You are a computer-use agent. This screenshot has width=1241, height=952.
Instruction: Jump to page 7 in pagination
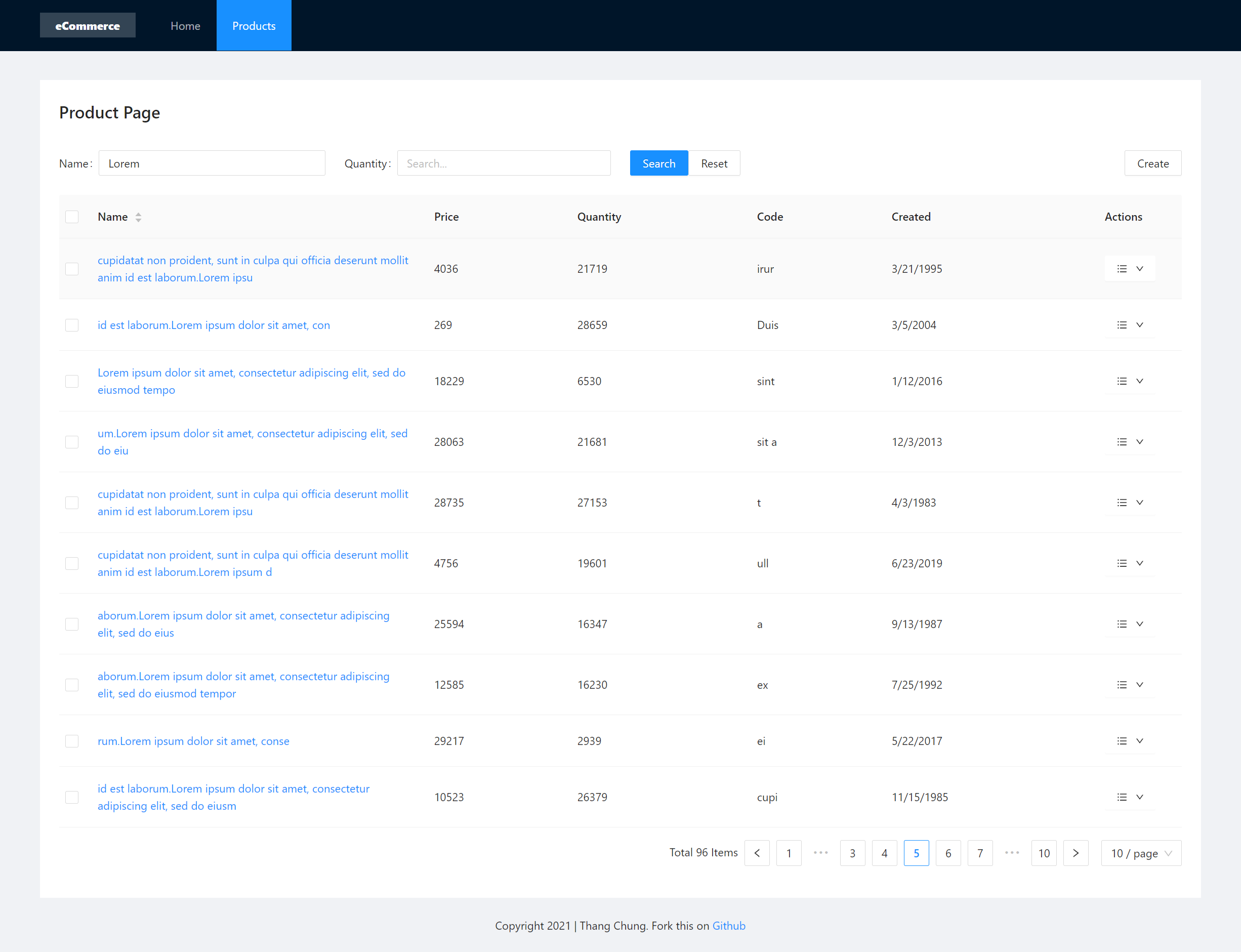(x=980, y=853)
